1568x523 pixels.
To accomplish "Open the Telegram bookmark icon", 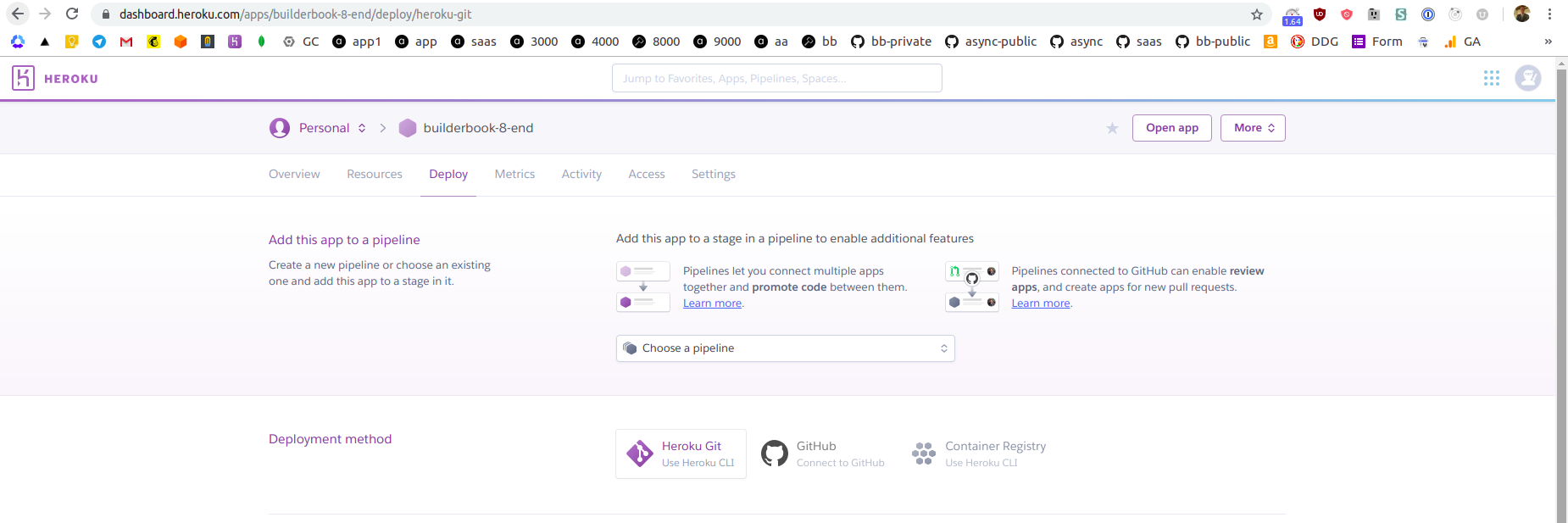I will pyautogui.click(x=99, y=42).
